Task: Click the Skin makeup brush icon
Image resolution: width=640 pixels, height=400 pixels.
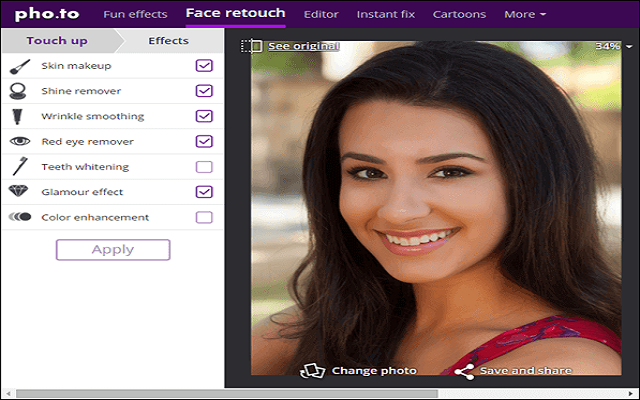Action: [x=19, y=66]
